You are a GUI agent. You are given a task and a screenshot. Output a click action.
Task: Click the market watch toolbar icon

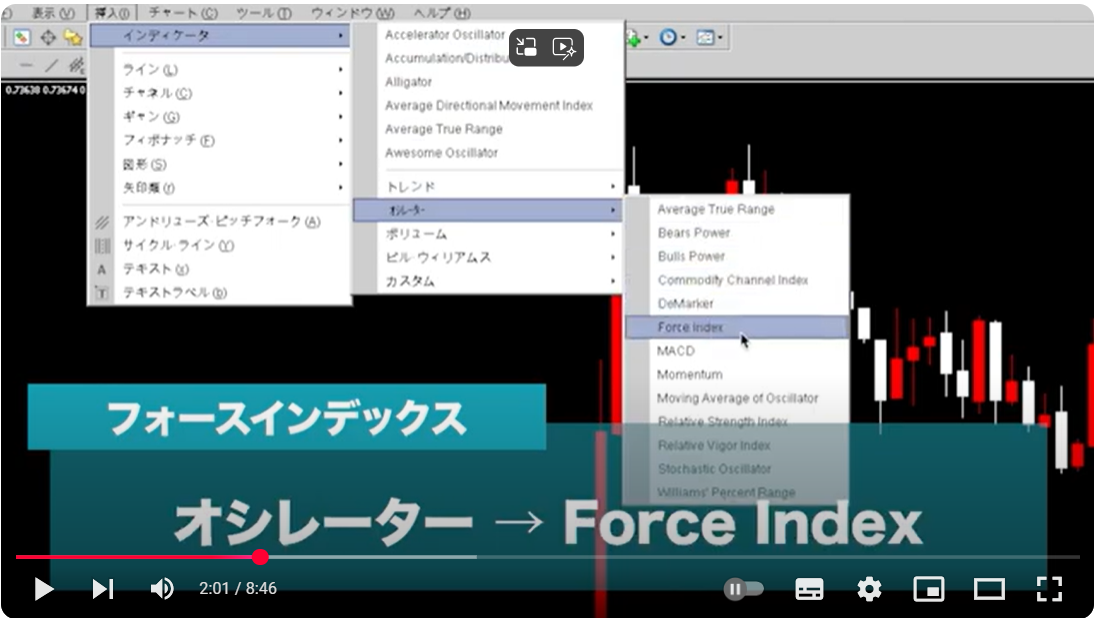(22, 37)
